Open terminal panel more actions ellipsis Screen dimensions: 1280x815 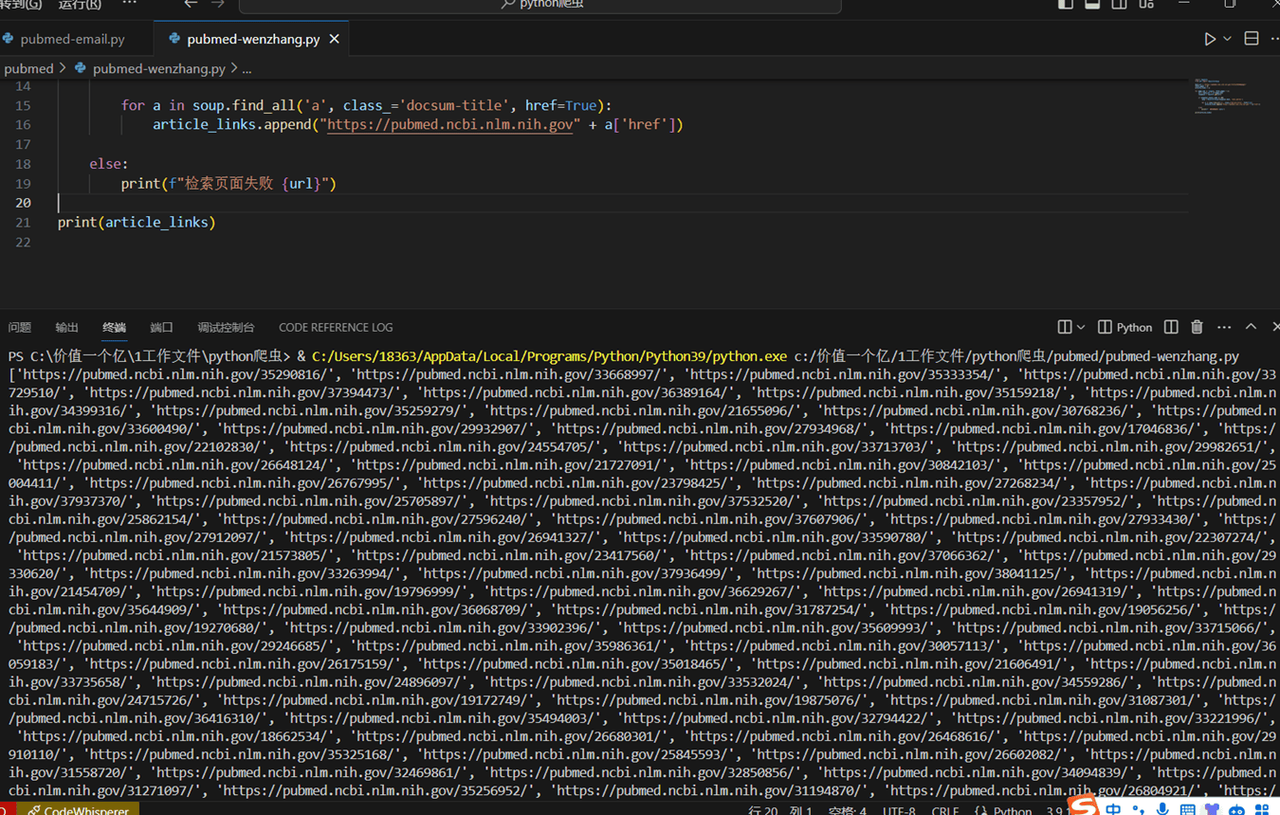tap(1224, 327)
